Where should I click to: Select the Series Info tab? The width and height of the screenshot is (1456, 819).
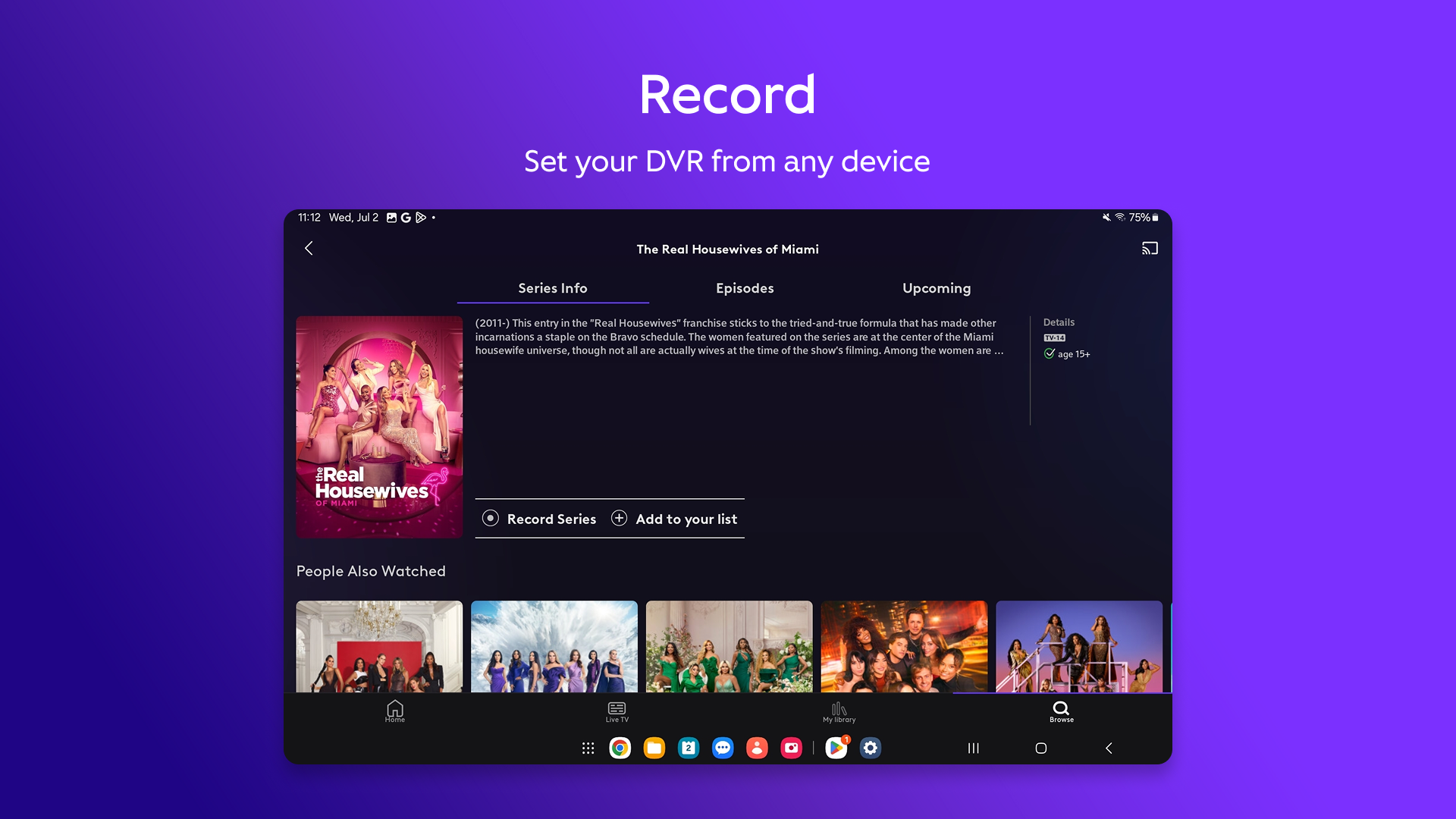(553, 288)
